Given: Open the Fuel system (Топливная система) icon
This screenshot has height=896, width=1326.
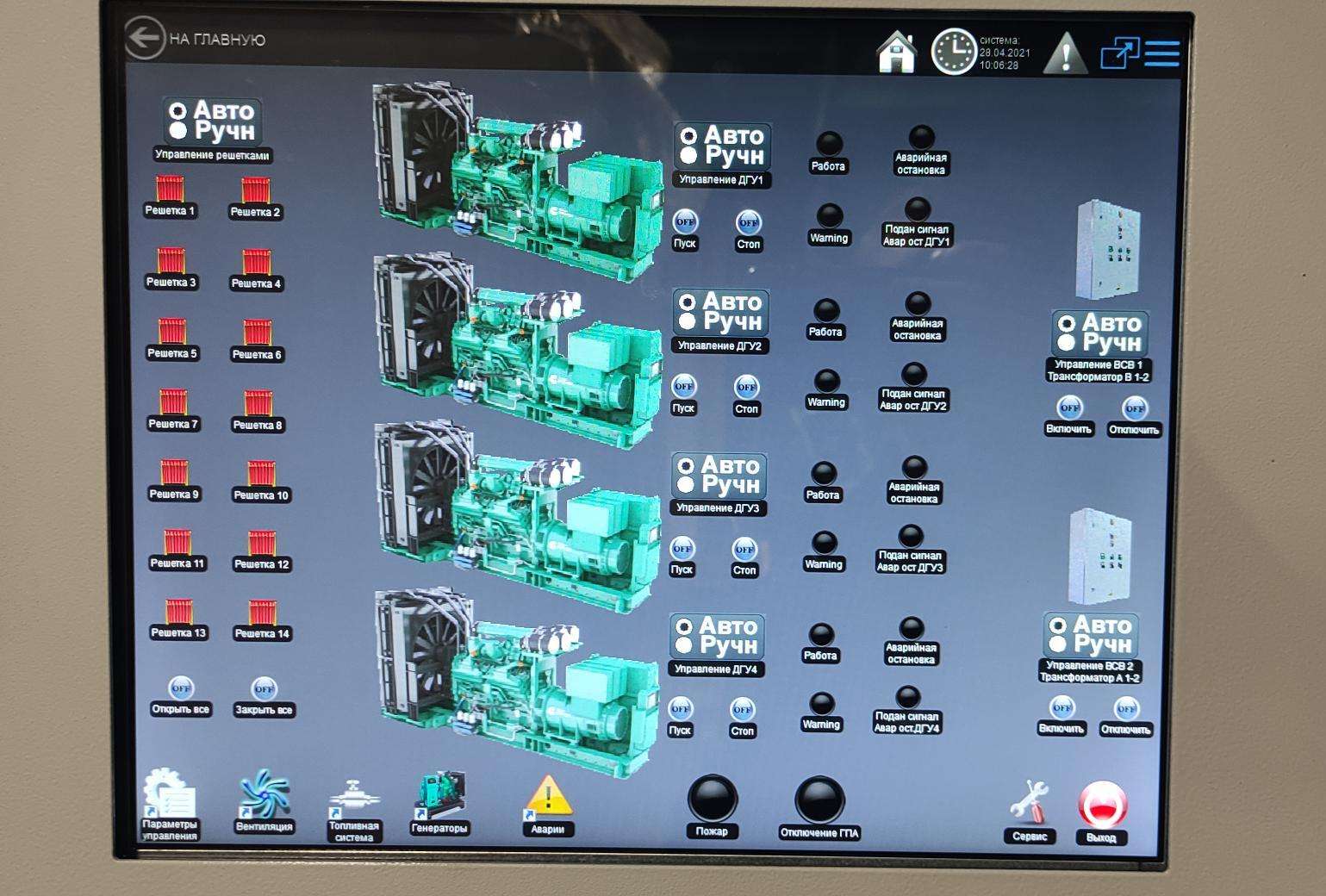Looking at the screenshot, I should pos(352,800).
